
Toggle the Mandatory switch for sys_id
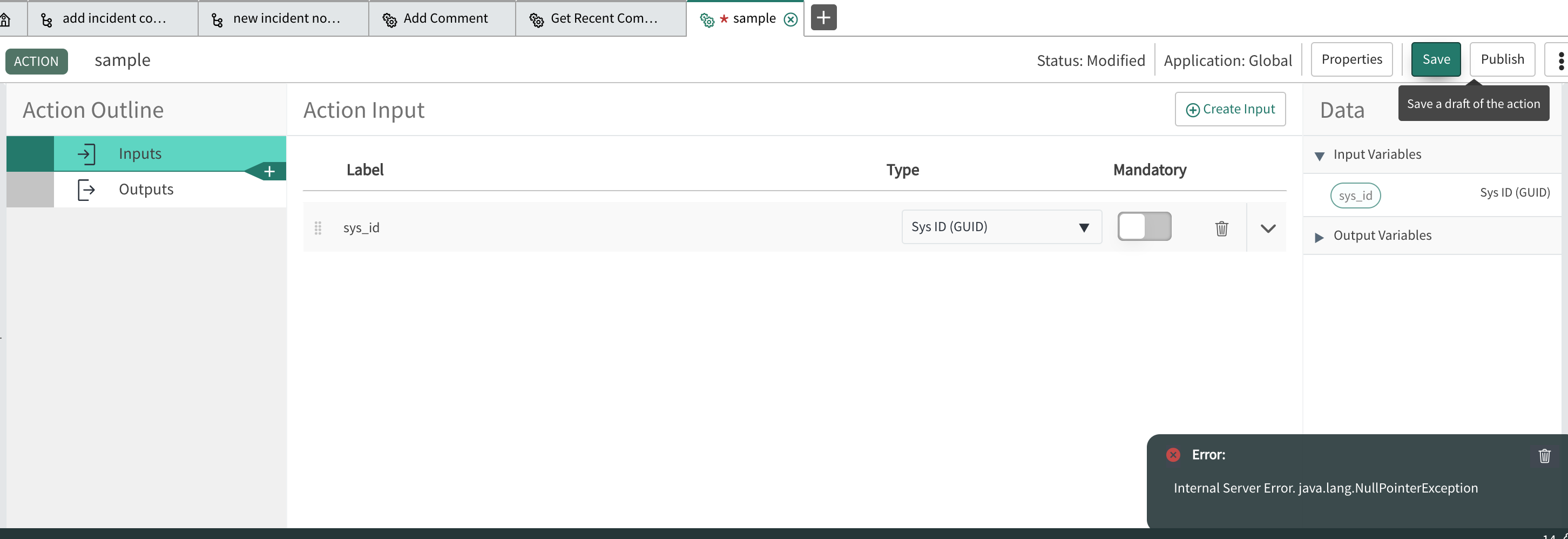(x=1144, y=226)
